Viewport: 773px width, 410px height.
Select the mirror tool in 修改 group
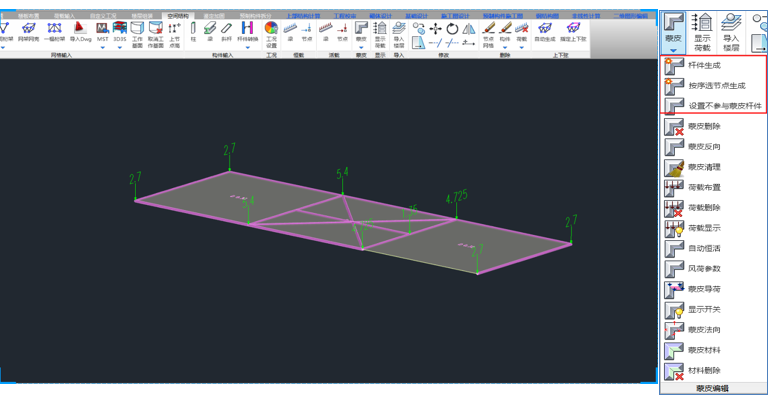[x=469, y=28]
